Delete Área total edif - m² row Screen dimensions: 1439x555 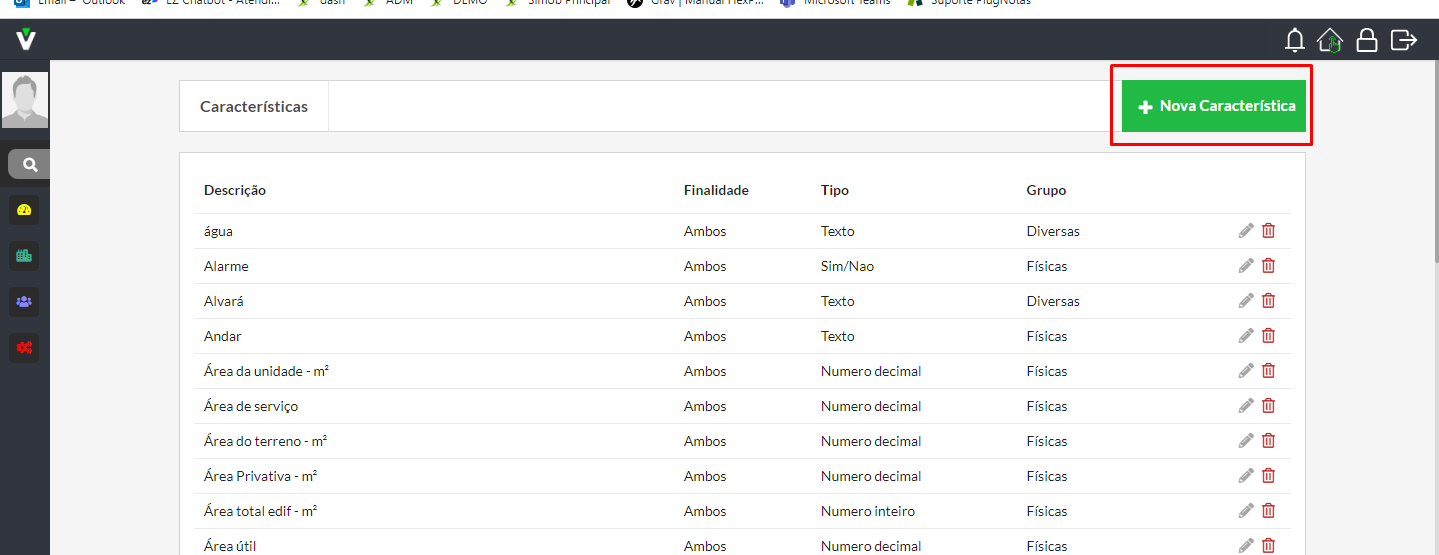coord(1268,511)
